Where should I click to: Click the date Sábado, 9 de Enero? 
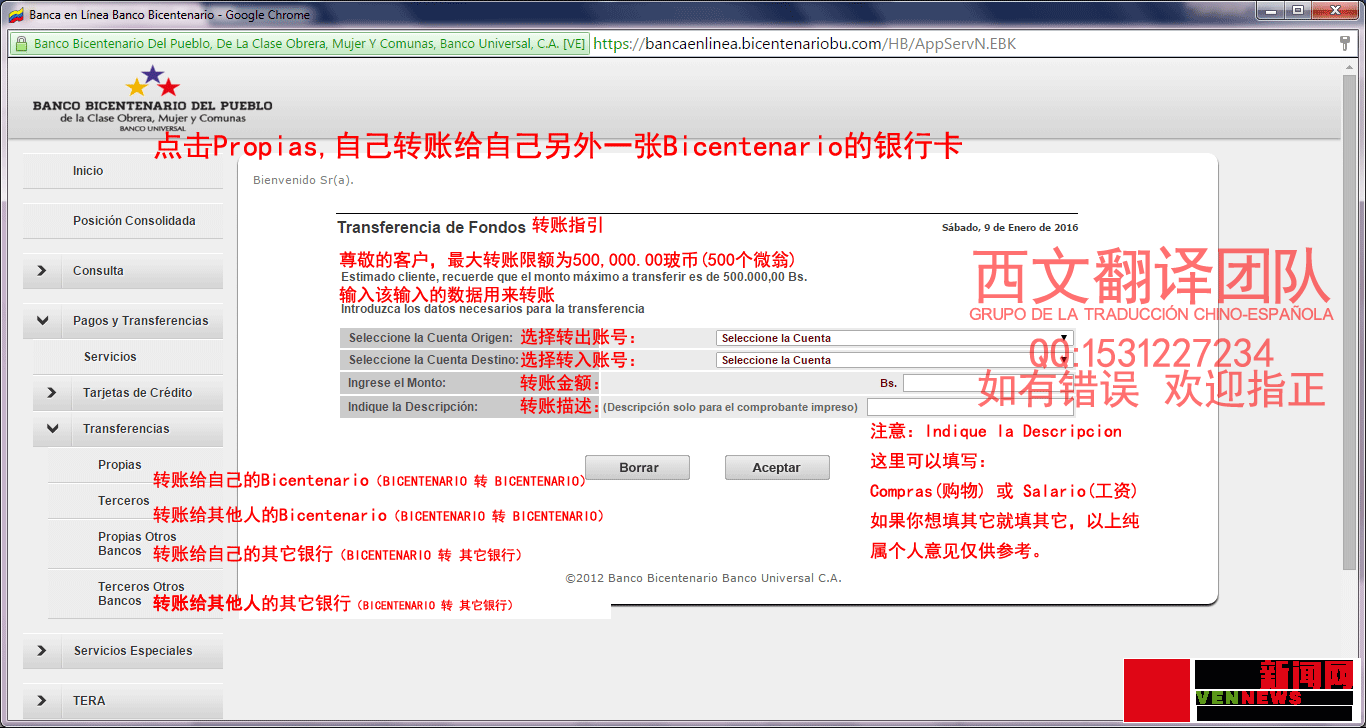point(1010,227)
